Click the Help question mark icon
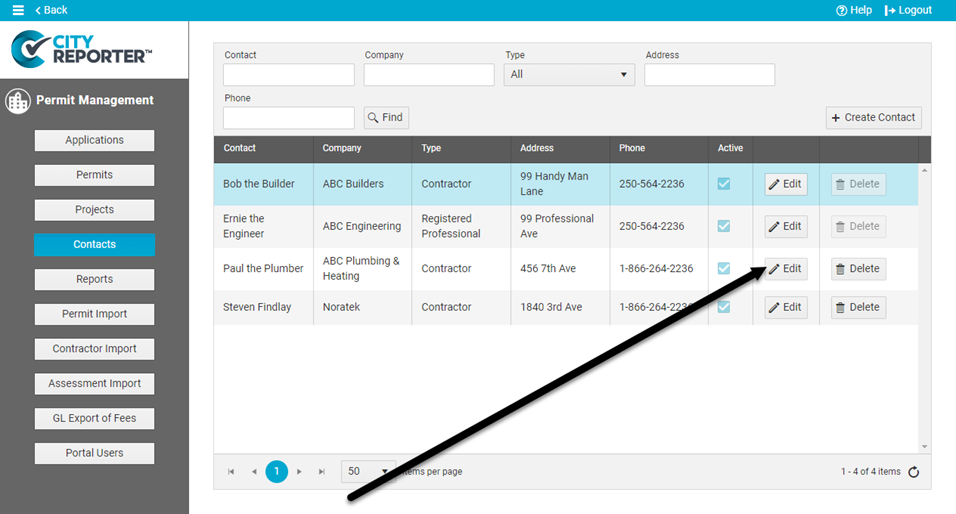This screenshot has width=956, height=514. [x=842, y=10]
